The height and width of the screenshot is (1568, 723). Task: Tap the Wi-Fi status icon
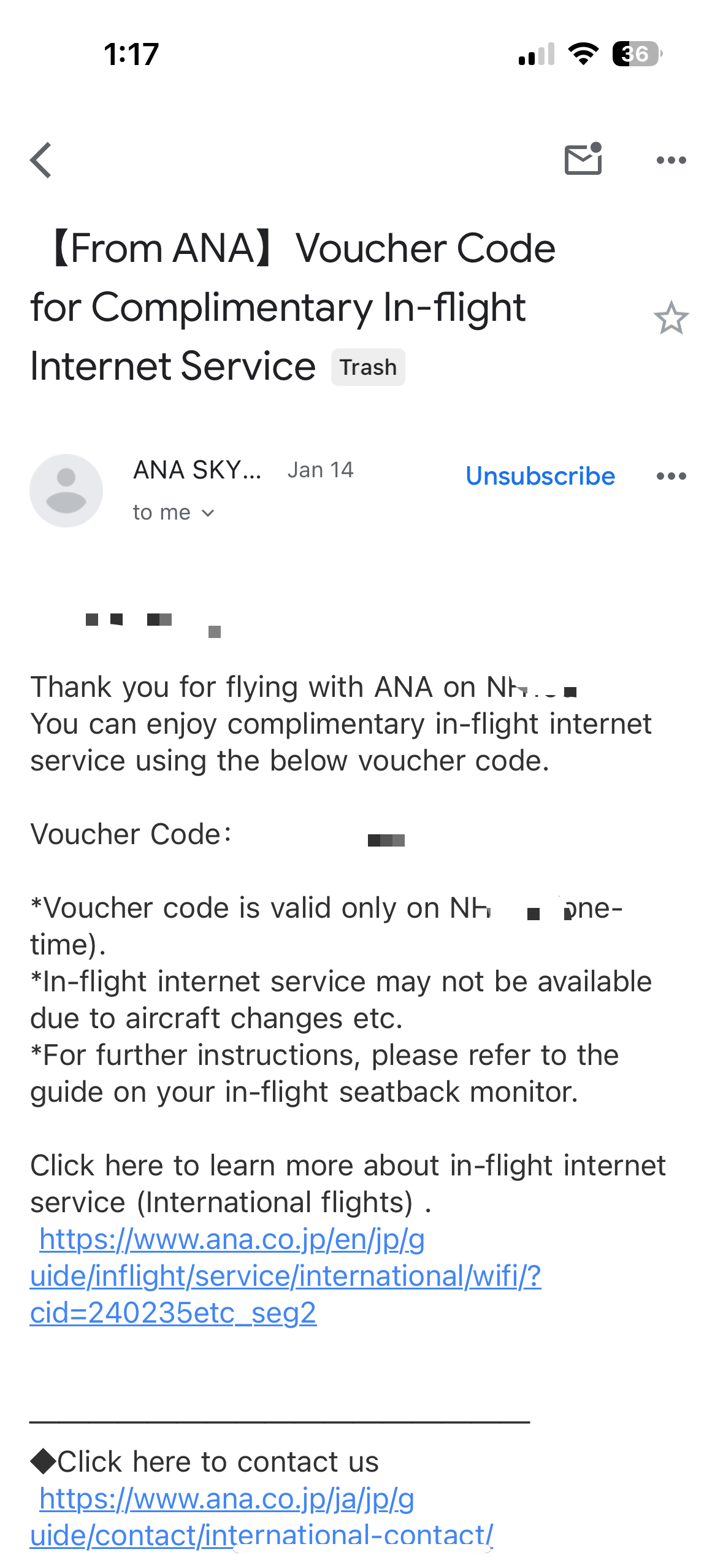(583, 54)
